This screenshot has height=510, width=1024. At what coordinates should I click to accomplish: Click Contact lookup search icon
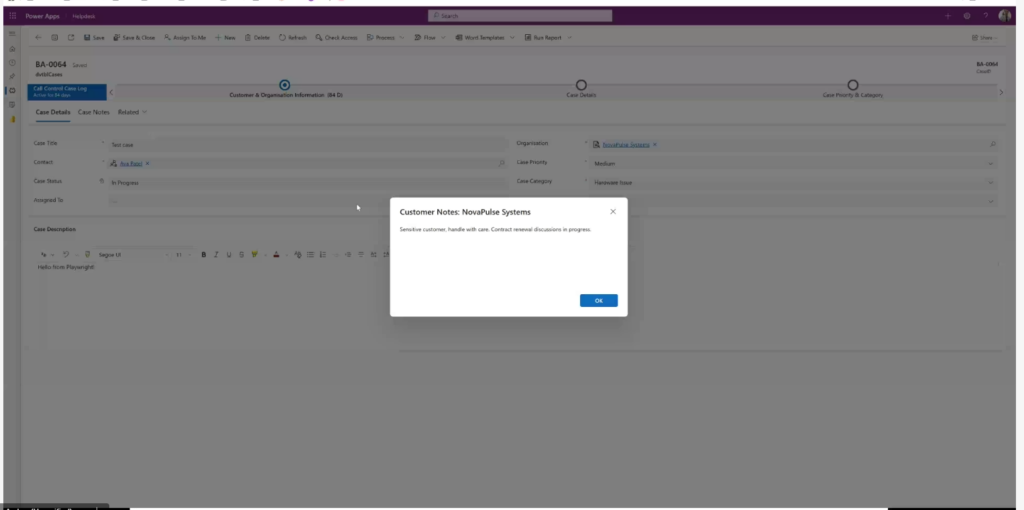click(x=502, y=163)
